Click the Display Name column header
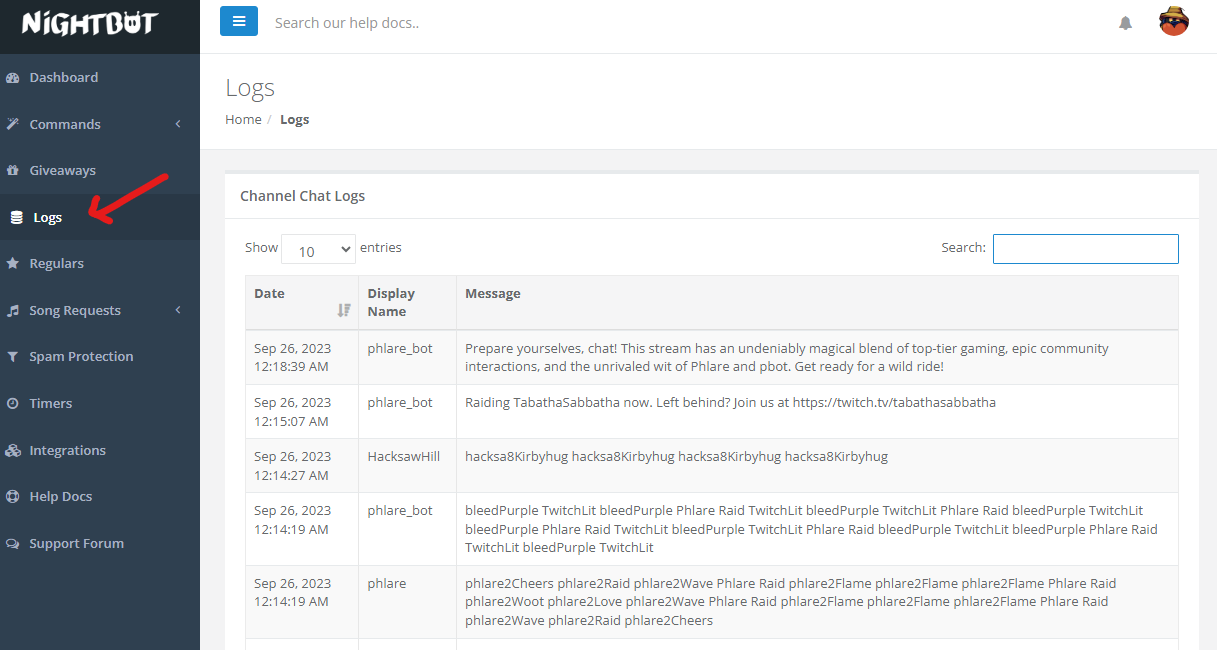The width and height of the screenshot is (1217, 650). 408,303
